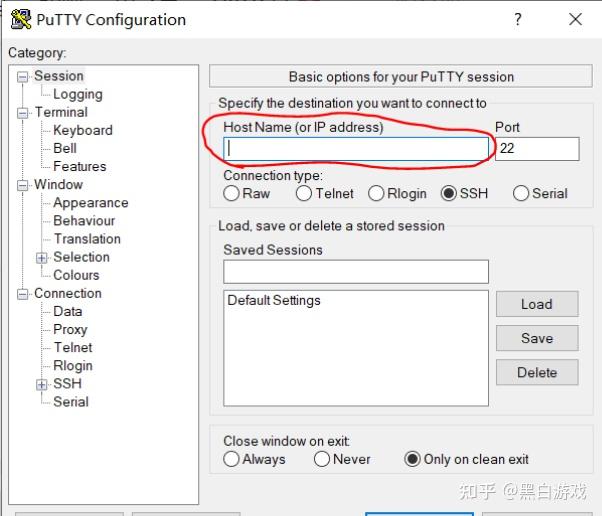The image size is (602, 516).
Task: Open the Serial category in tree
Action: point(71,402)
